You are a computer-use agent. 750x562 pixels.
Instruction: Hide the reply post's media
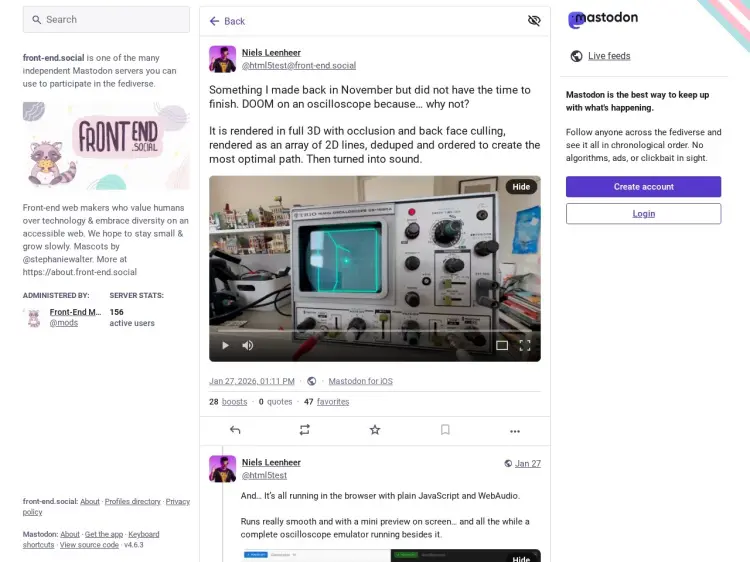[x=521, y=558]
